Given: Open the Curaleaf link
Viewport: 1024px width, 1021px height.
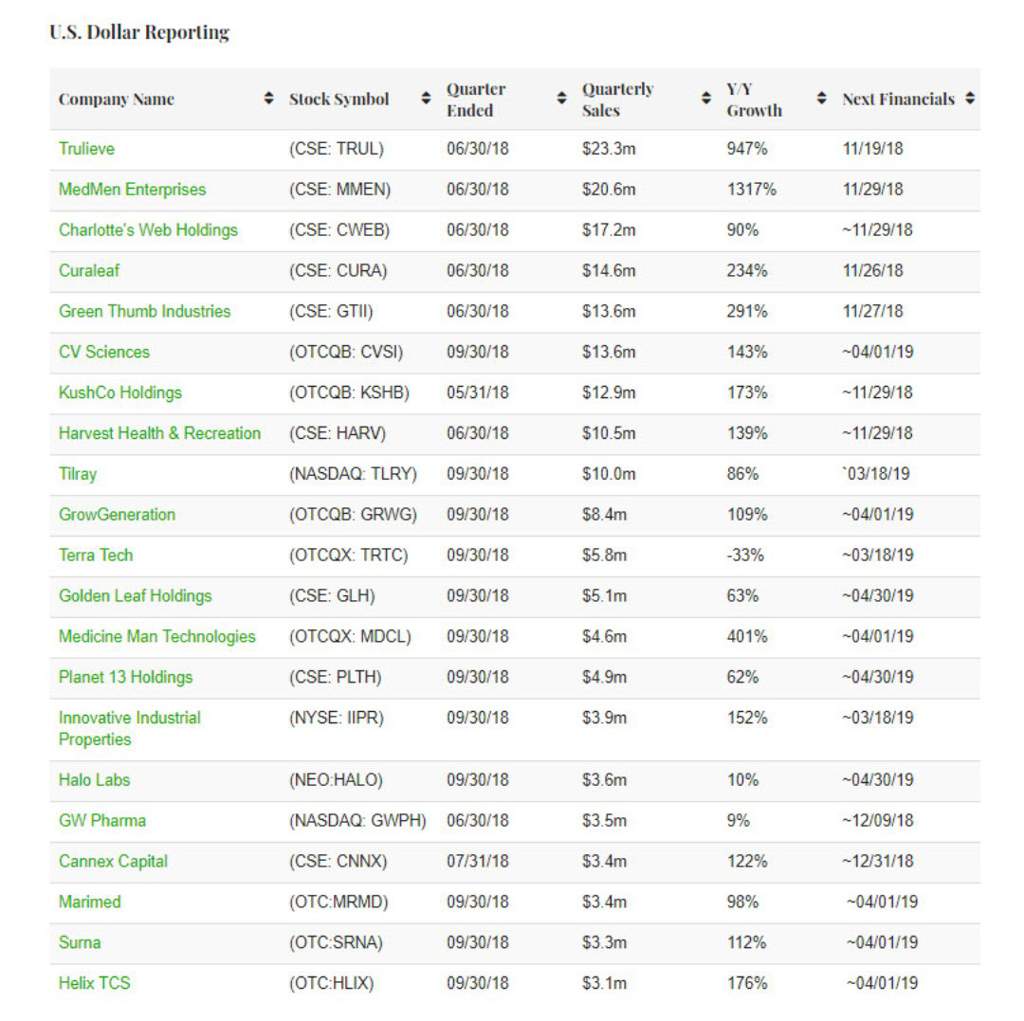Looking at the screenshot, I should coord(89,270).
